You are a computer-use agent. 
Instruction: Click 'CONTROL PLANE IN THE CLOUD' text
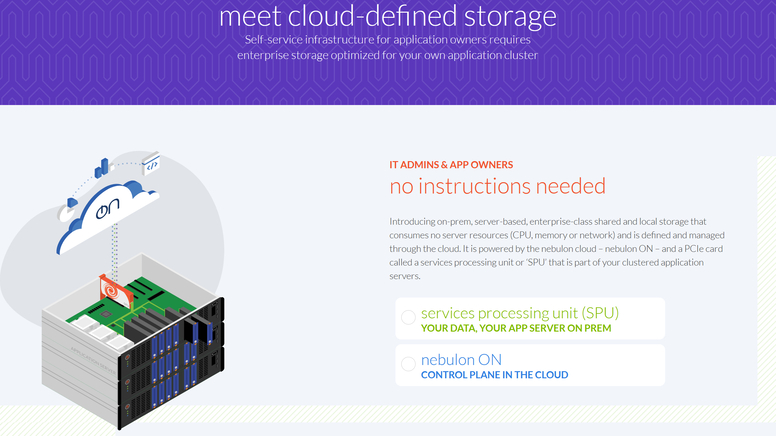coord(494,375)
